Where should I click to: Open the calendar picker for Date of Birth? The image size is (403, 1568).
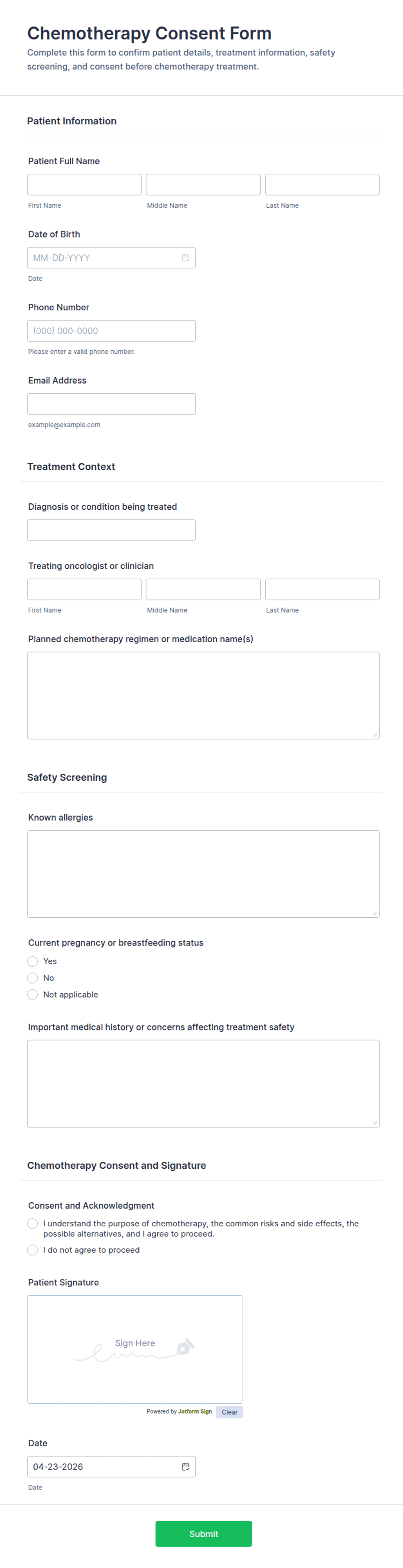186,258
